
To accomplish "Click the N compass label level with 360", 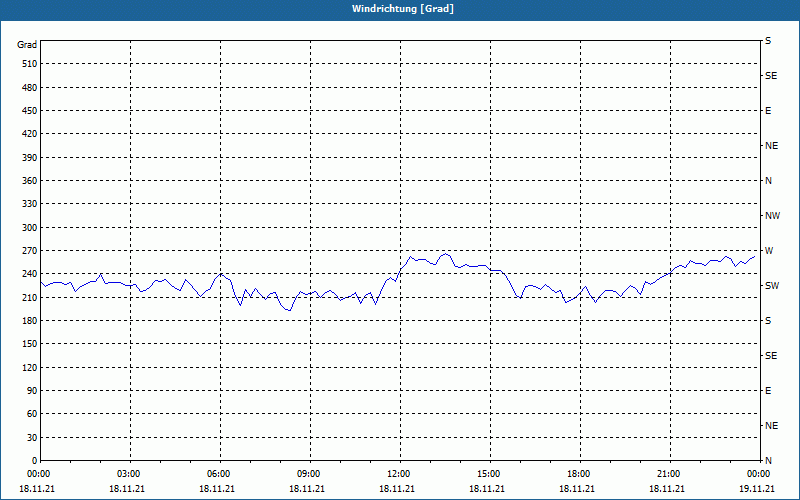I will pyautogui.click(x=768, y=181).
